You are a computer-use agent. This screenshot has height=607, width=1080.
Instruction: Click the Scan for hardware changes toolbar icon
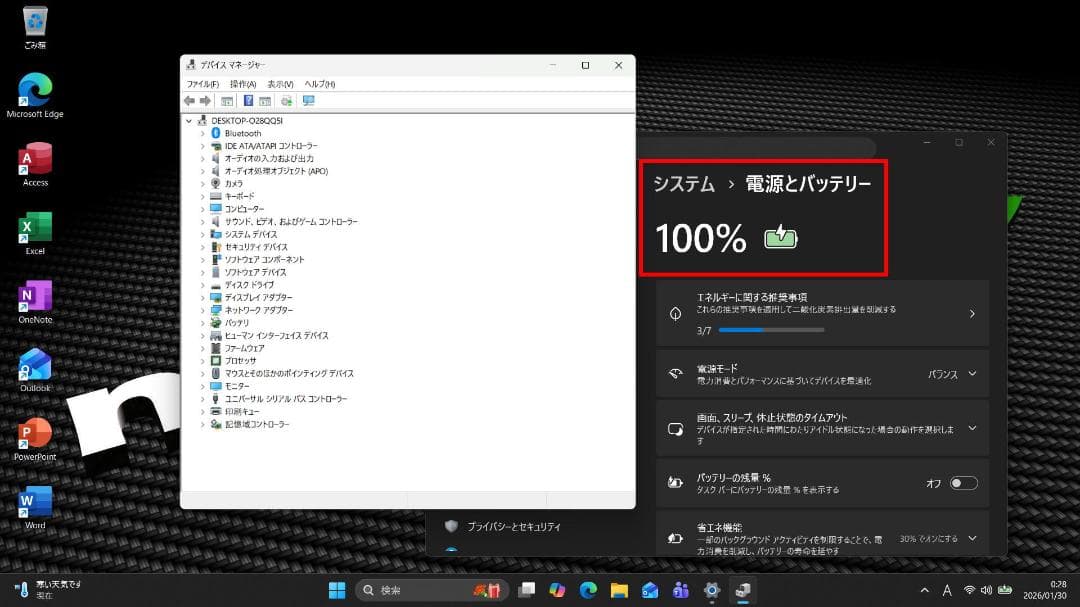tap(289, 100)
